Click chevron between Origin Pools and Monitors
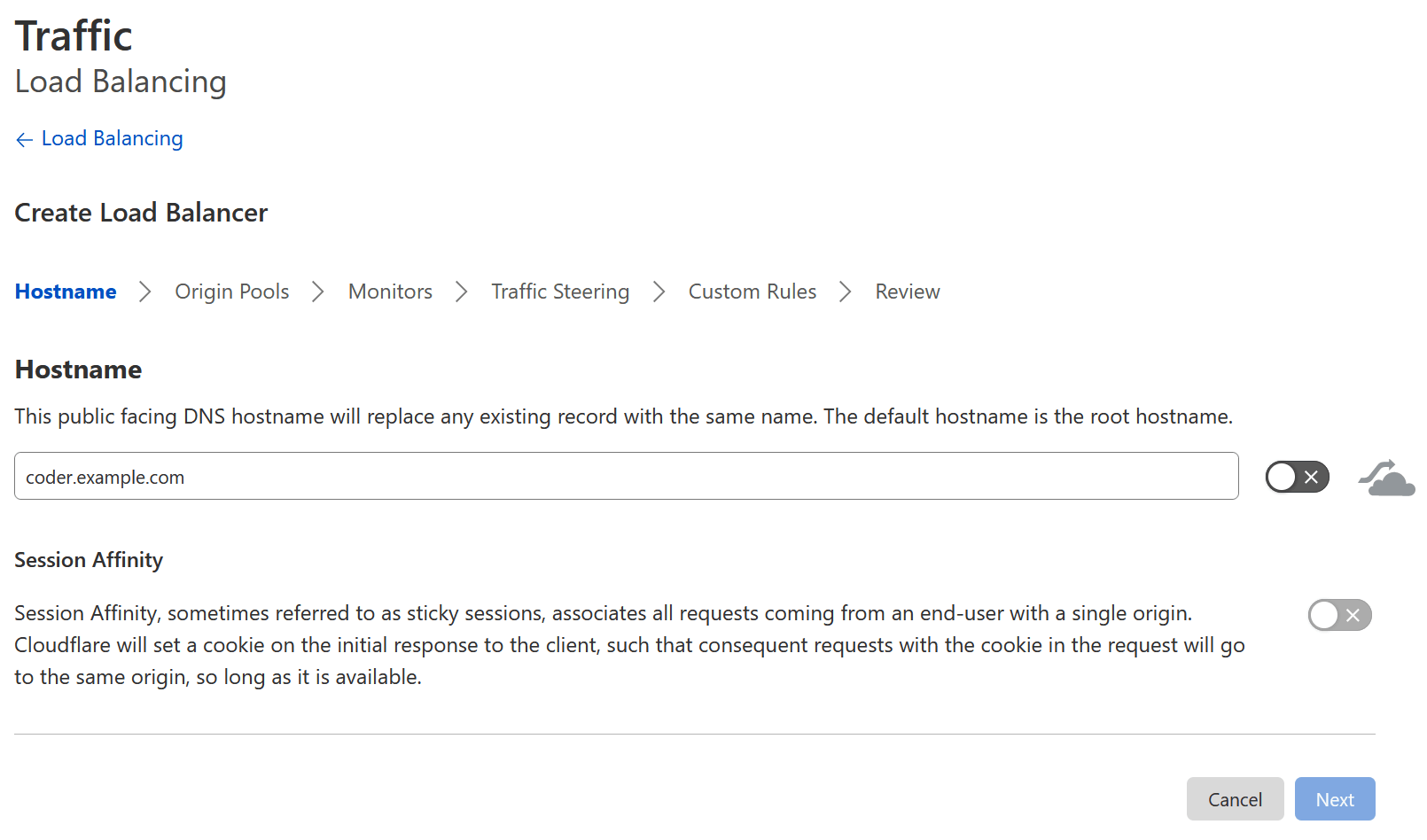The height and width of the screenshot is (840, 1427). click(318, 292)
